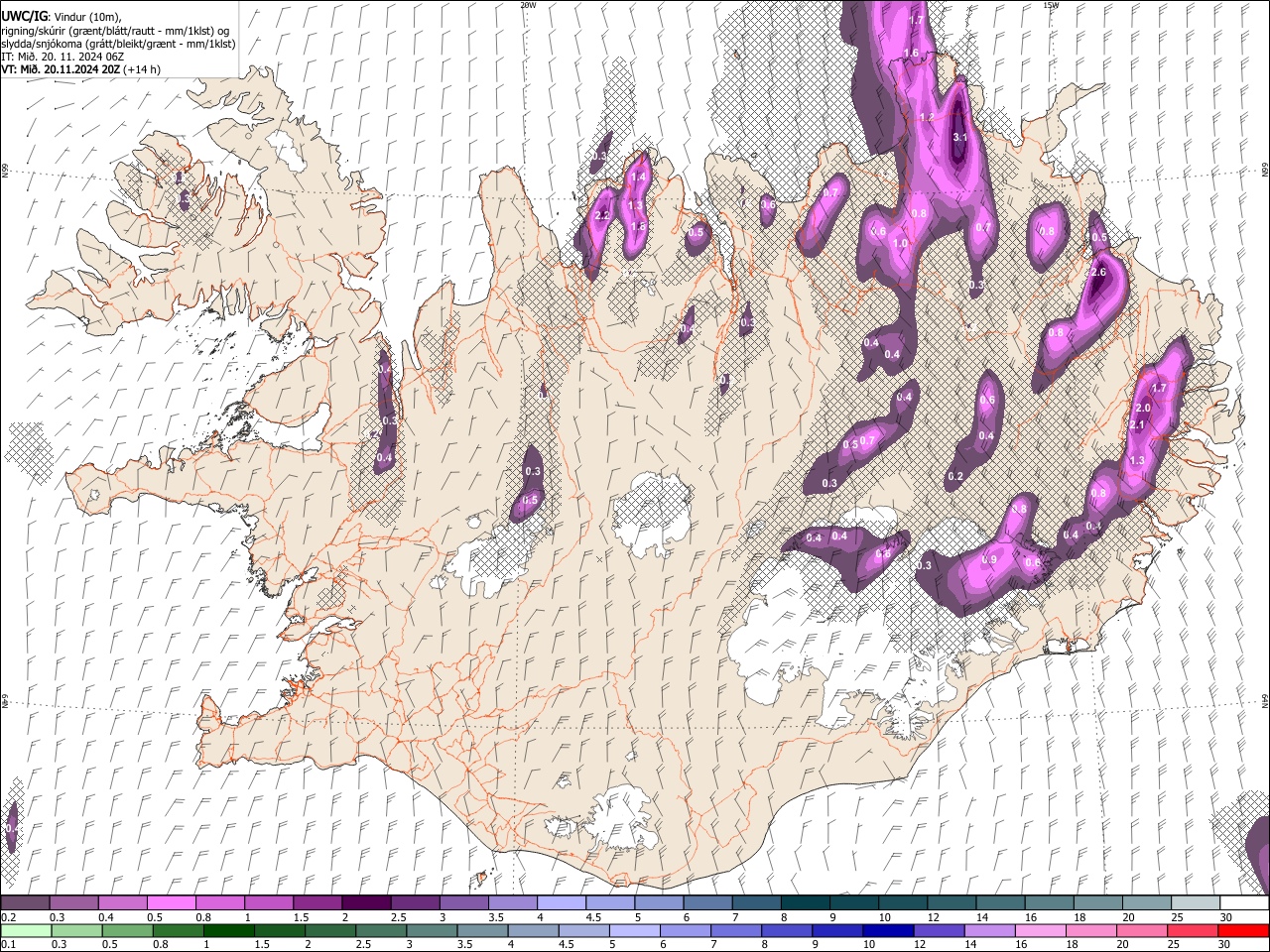Click the 'IT: Mið. 20. 11. 2024 06Z' line
This screenshot has height=952, width=1270.
click(63, 57)
